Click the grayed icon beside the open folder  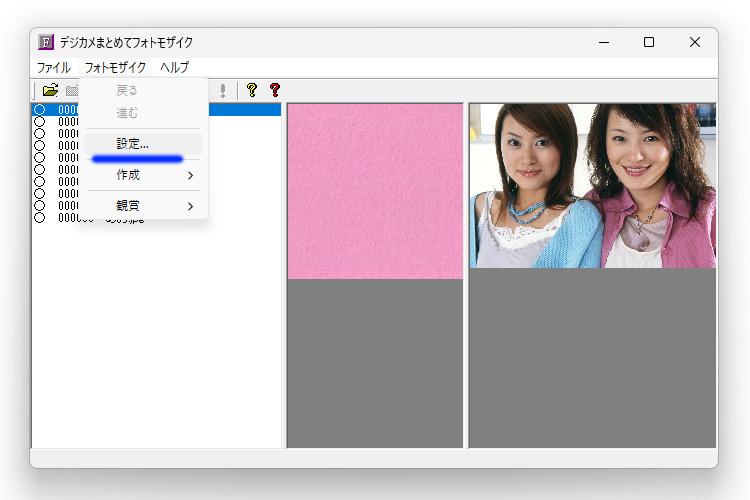coord(71,90)
